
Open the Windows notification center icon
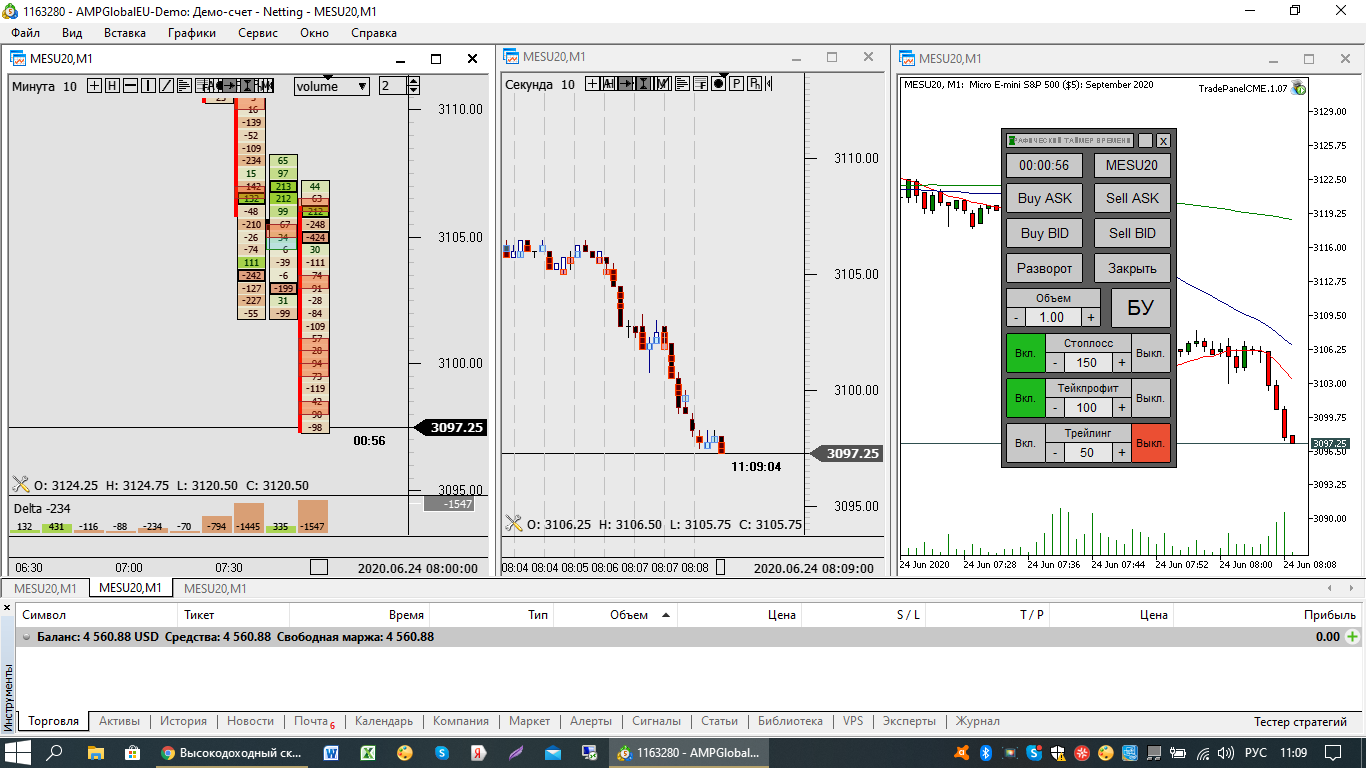point(1333,752)
